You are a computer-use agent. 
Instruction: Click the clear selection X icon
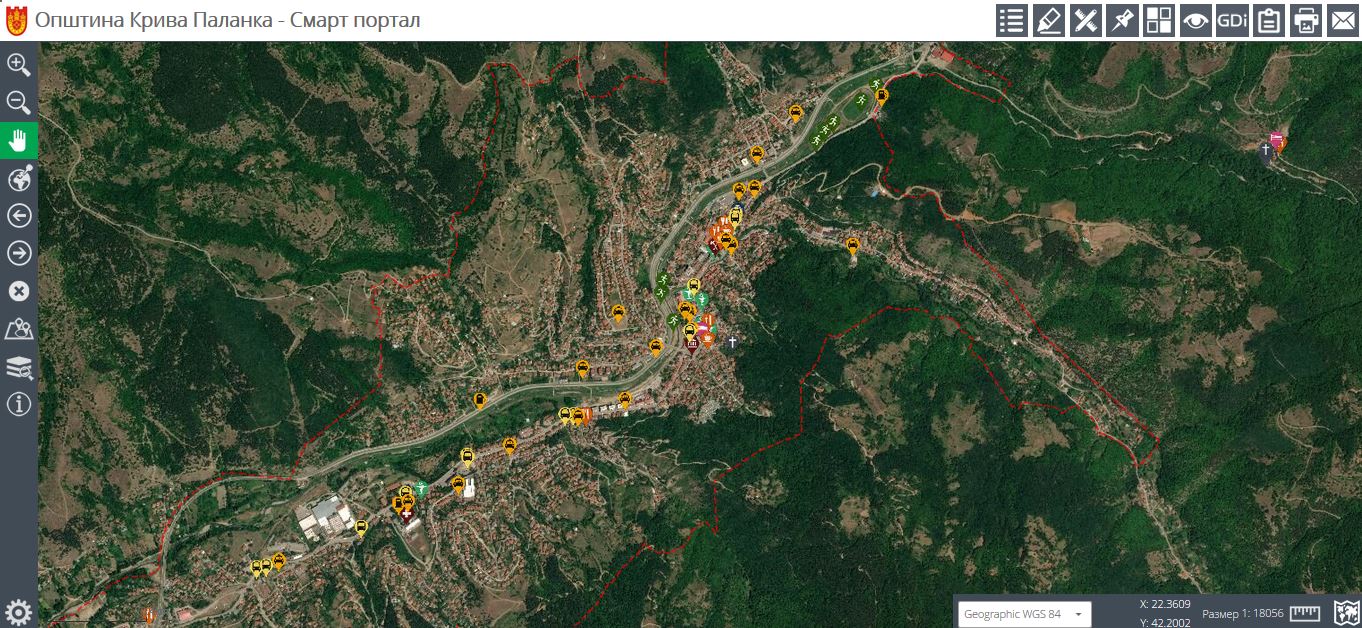coord(19,291)
